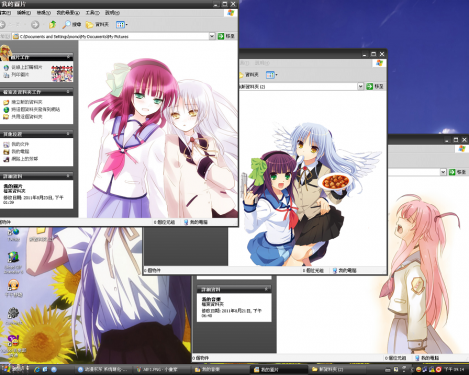The width and height of the screenshot is (469, 375).
Task: Open Search (搜尋) in My Pictures toolbar
Action: [72, 24]
